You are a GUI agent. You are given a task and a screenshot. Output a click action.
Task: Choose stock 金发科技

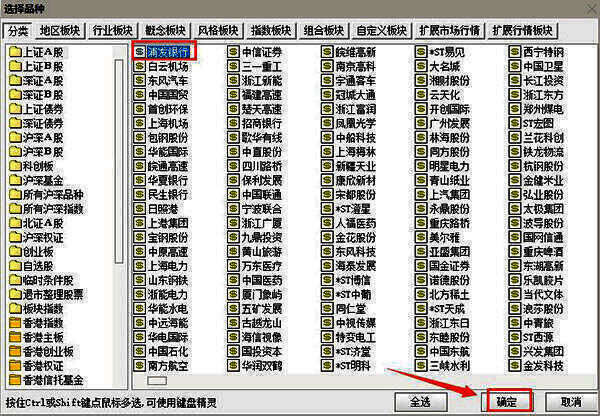click(x=543, y=365)
